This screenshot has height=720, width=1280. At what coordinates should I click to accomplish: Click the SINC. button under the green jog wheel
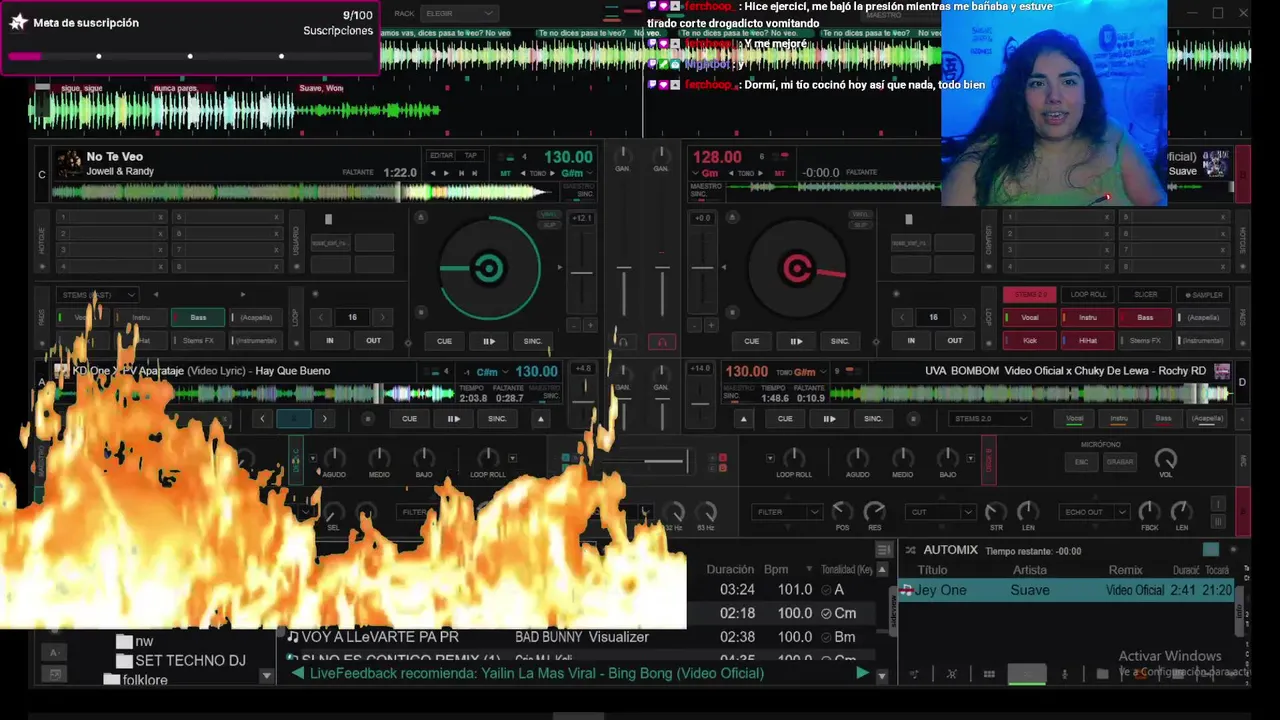coord(533,341)
